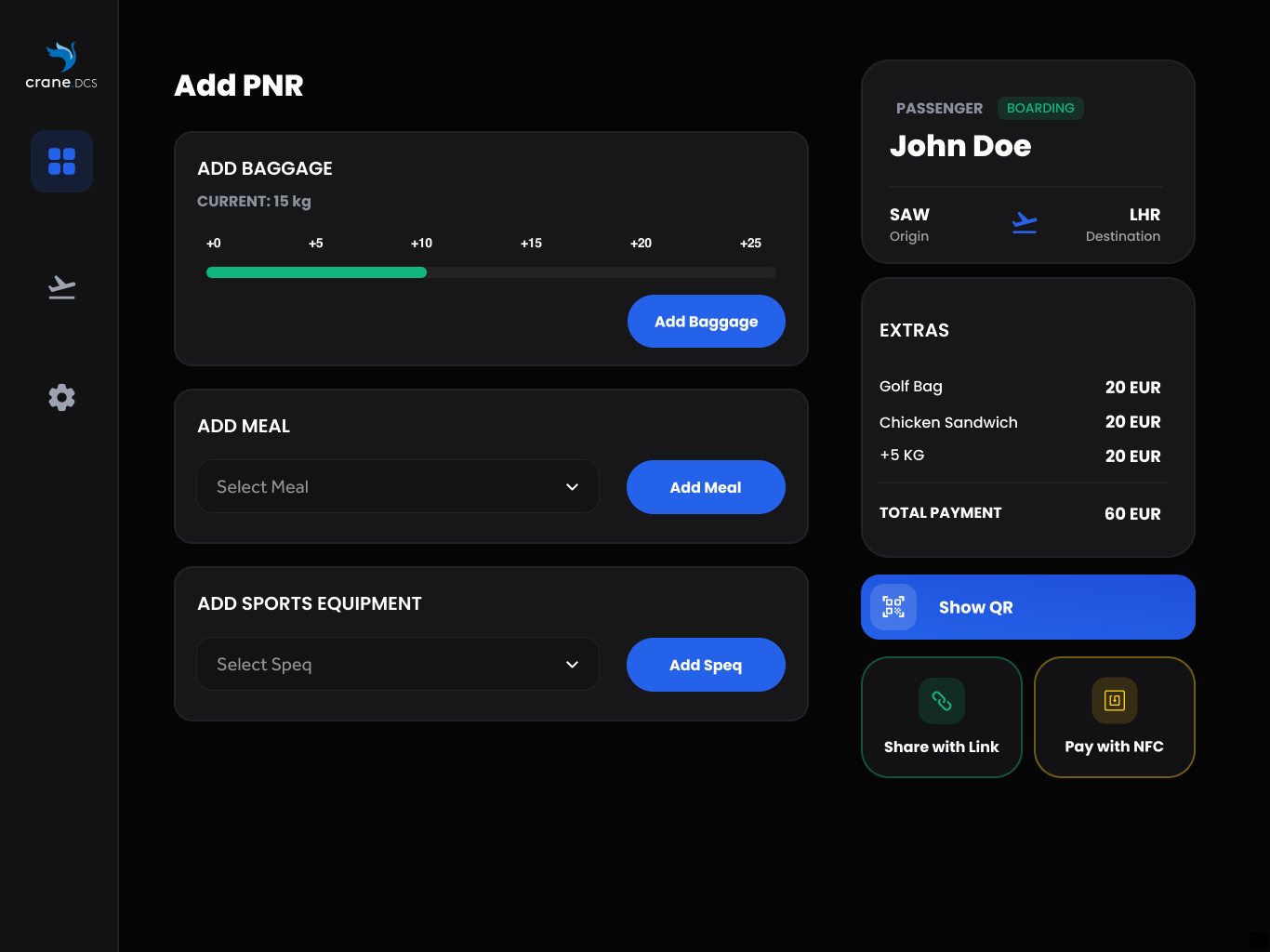
Task: Click the ADD SPORTS EQUIPMENT heading
Action: click(310, 604)
